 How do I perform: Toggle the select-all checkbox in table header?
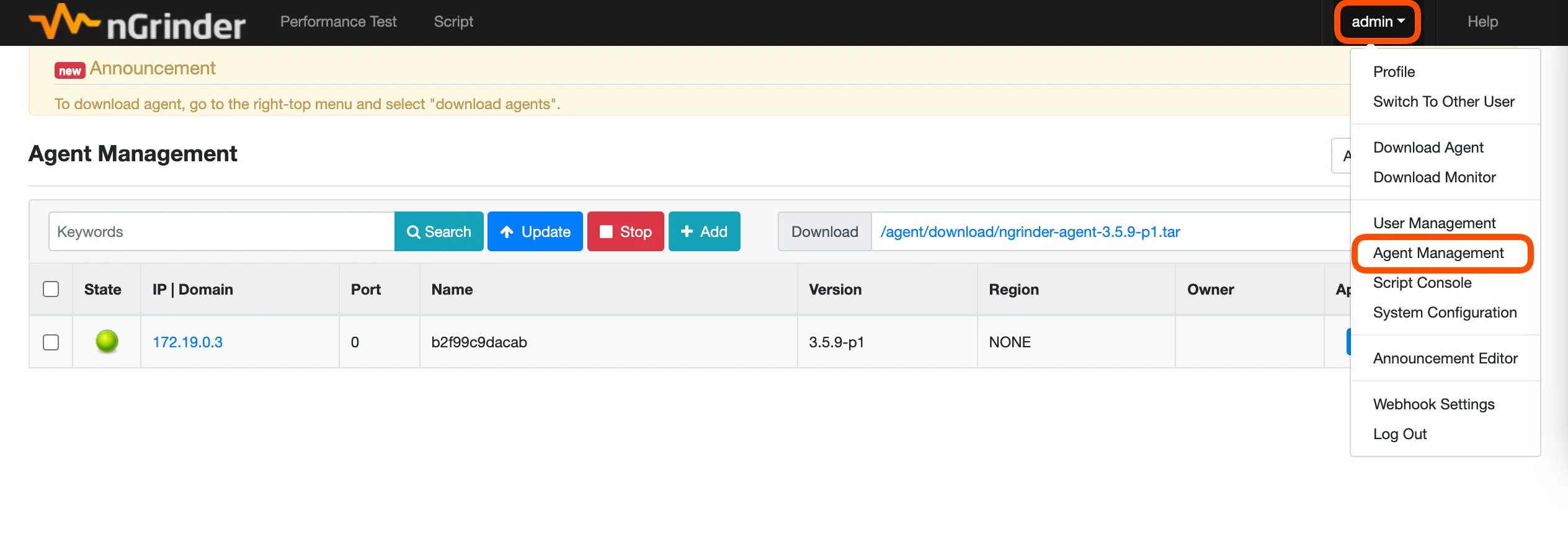51,289
